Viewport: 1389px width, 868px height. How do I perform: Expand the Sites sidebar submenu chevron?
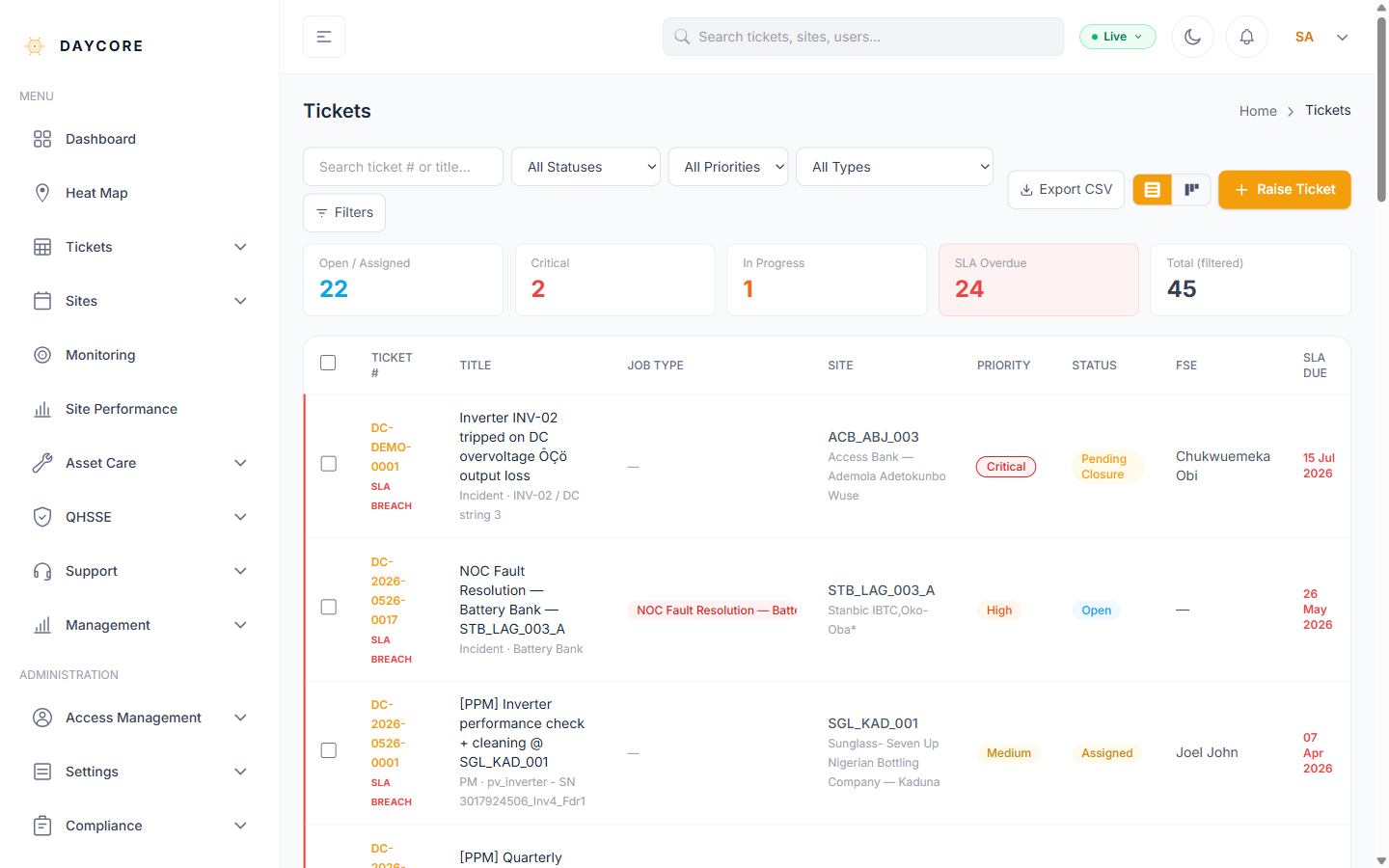241,301
